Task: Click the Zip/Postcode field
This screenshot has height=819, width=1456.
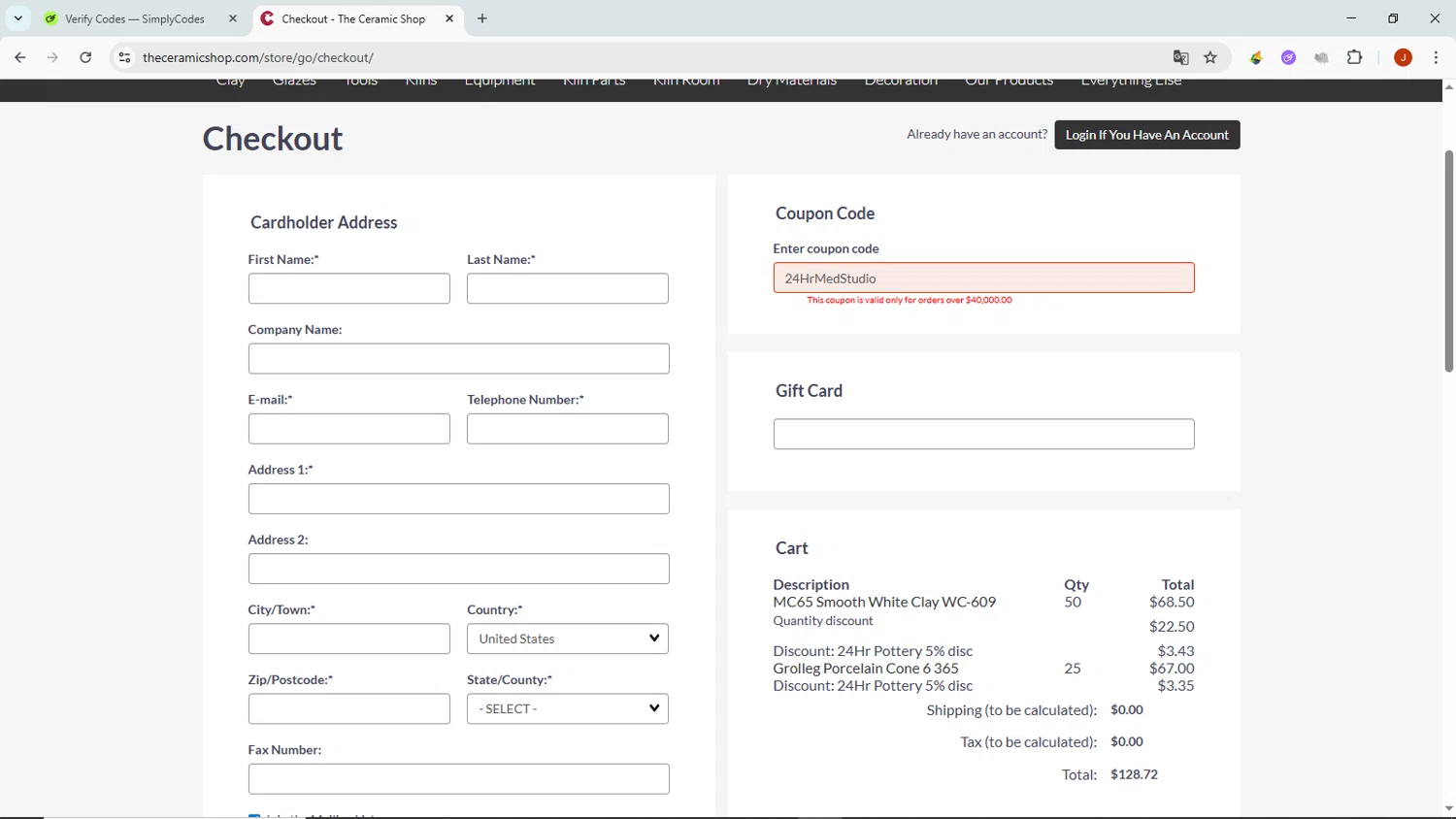Action: tap(349, 708)
